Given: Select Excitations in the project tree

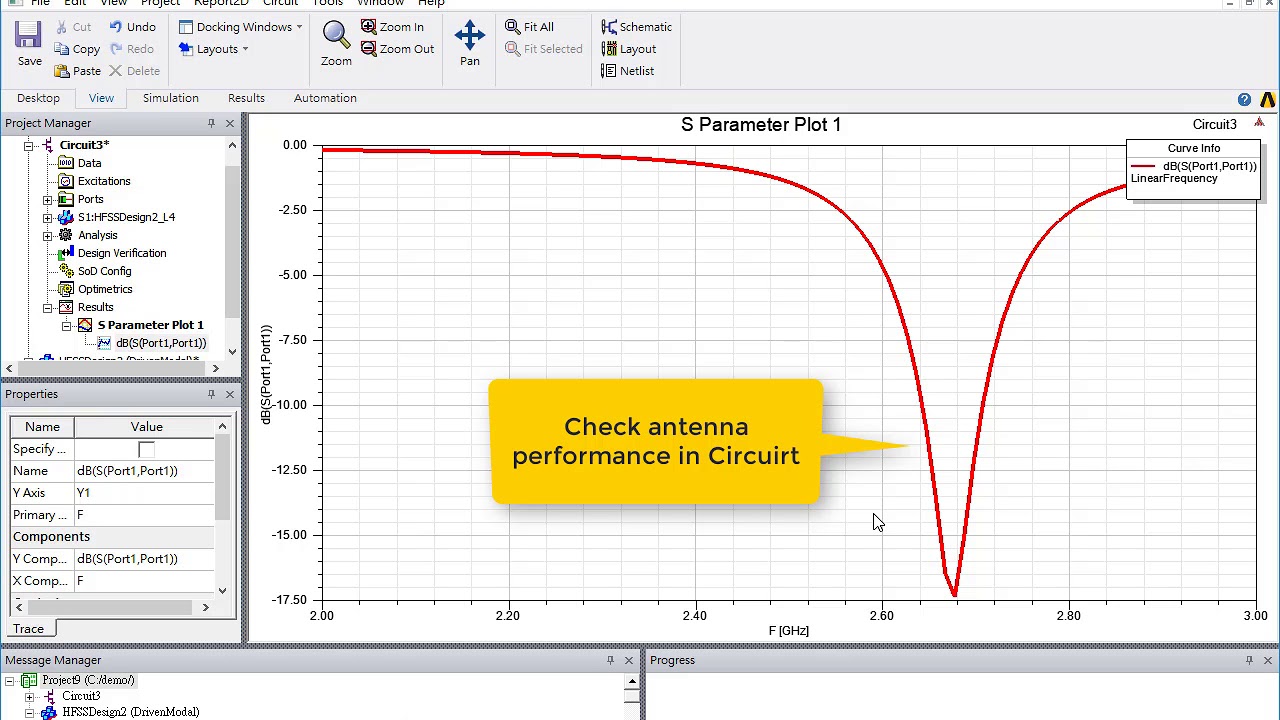Looking at the screenshot, I should pos(104,181).
